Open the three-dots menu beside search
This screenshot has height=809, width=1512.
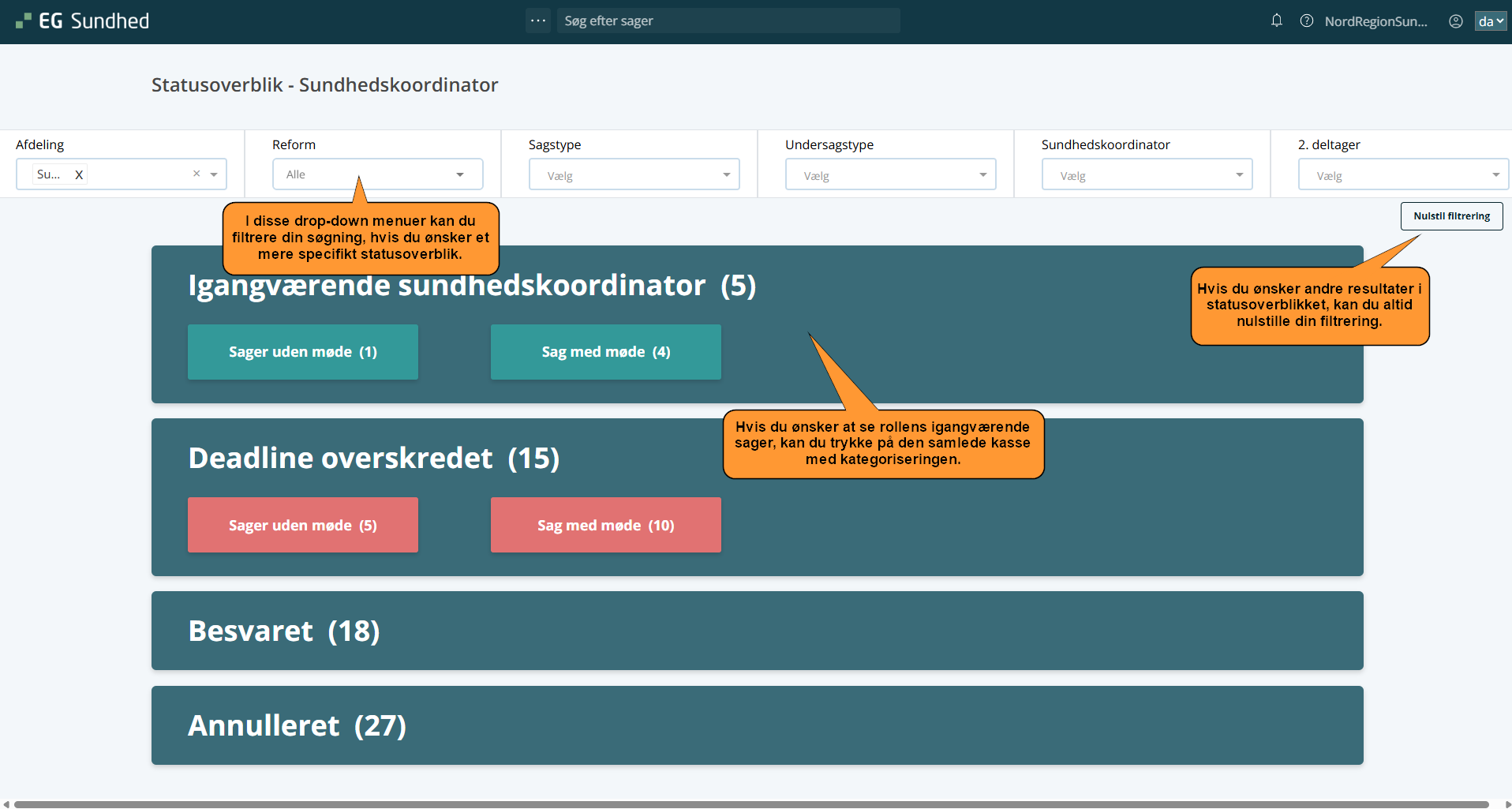coord(538,21)
